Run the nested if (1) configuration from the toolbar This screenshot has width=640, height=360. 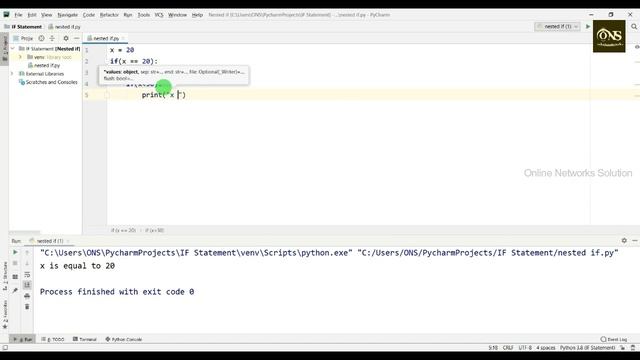click(x=588, y=27)
